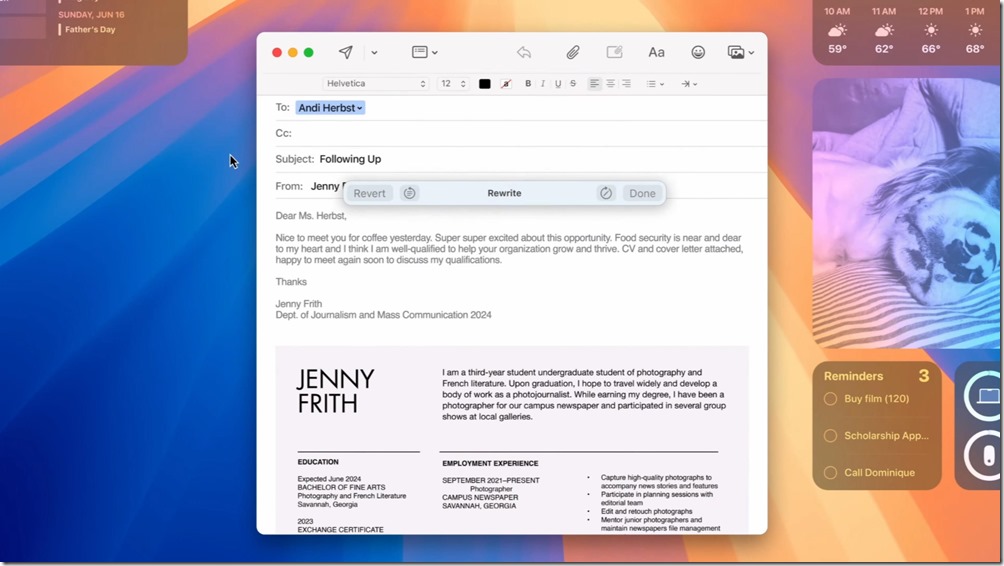Toggle bold formatting
Image resolution: width=1004 pixels, height=566 pixels.
tap(528, 84)
